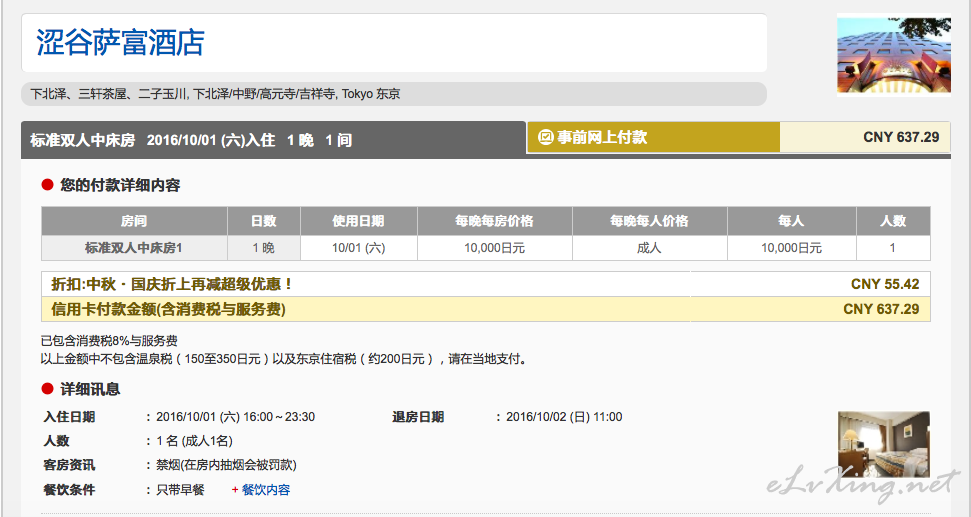
Task: Click the 人数 column header
Action: (893, 221)
